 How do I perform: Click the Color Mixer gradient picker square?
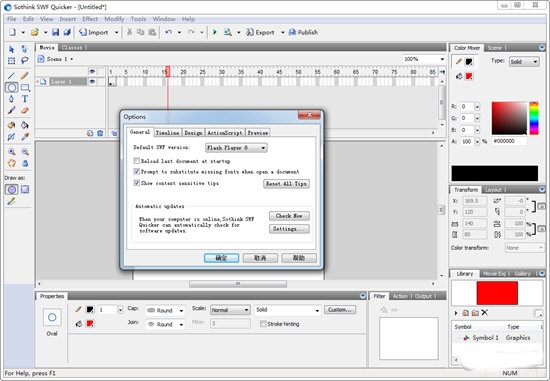click(509, 118)
